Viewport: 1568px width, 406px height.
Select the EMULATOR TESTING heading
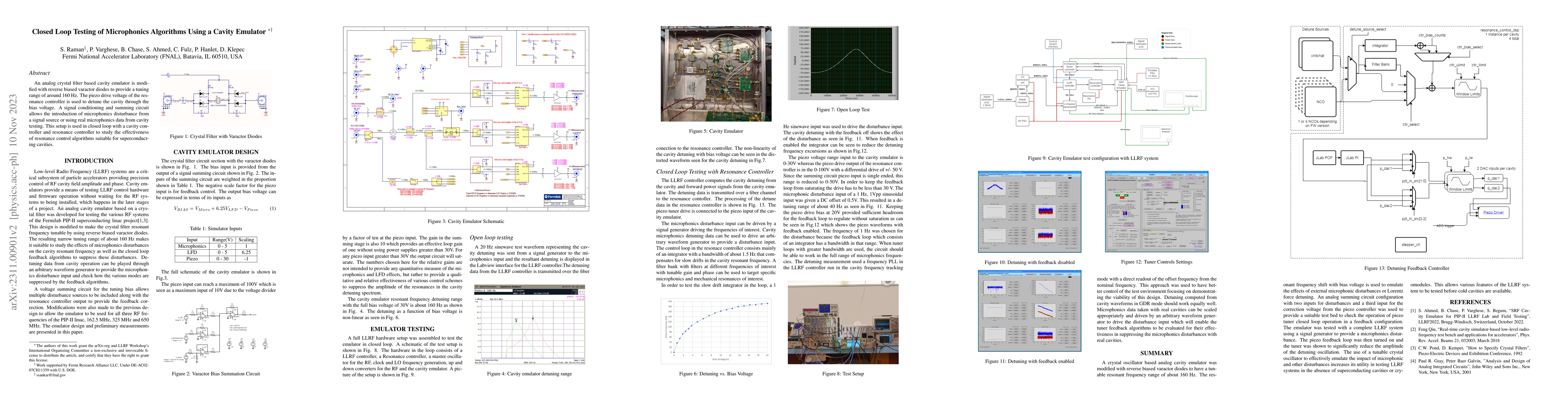402,329
